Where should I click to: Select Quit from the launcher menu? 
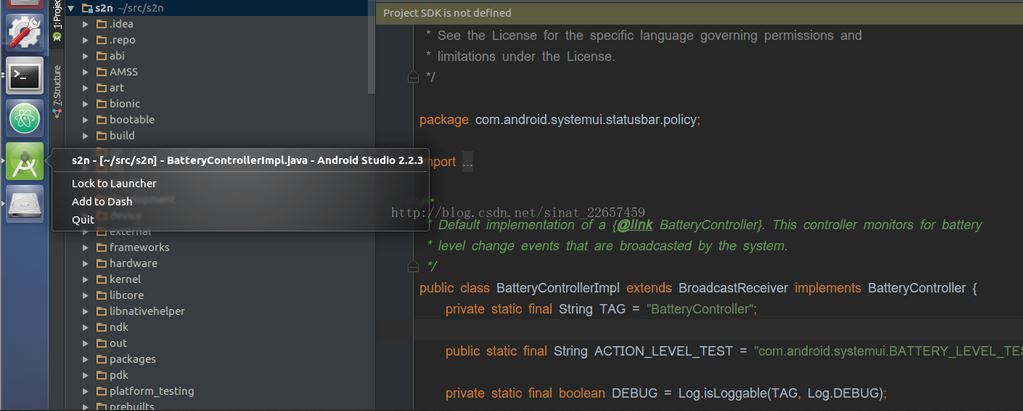83,220
